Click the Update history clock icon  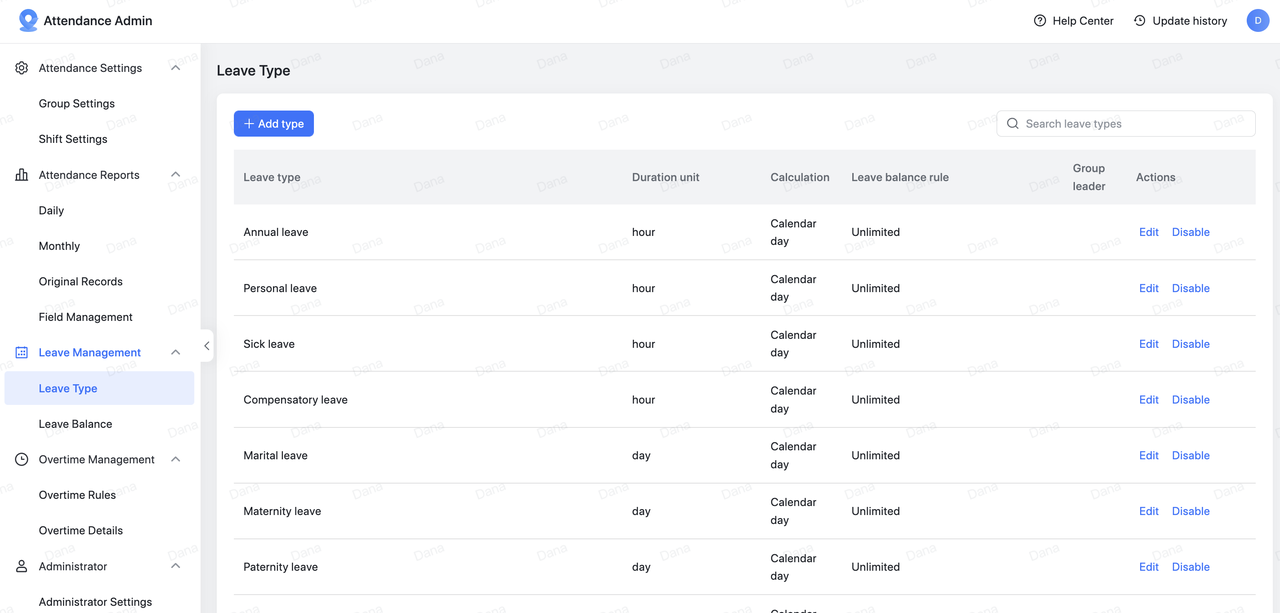tap(1140, 21)
